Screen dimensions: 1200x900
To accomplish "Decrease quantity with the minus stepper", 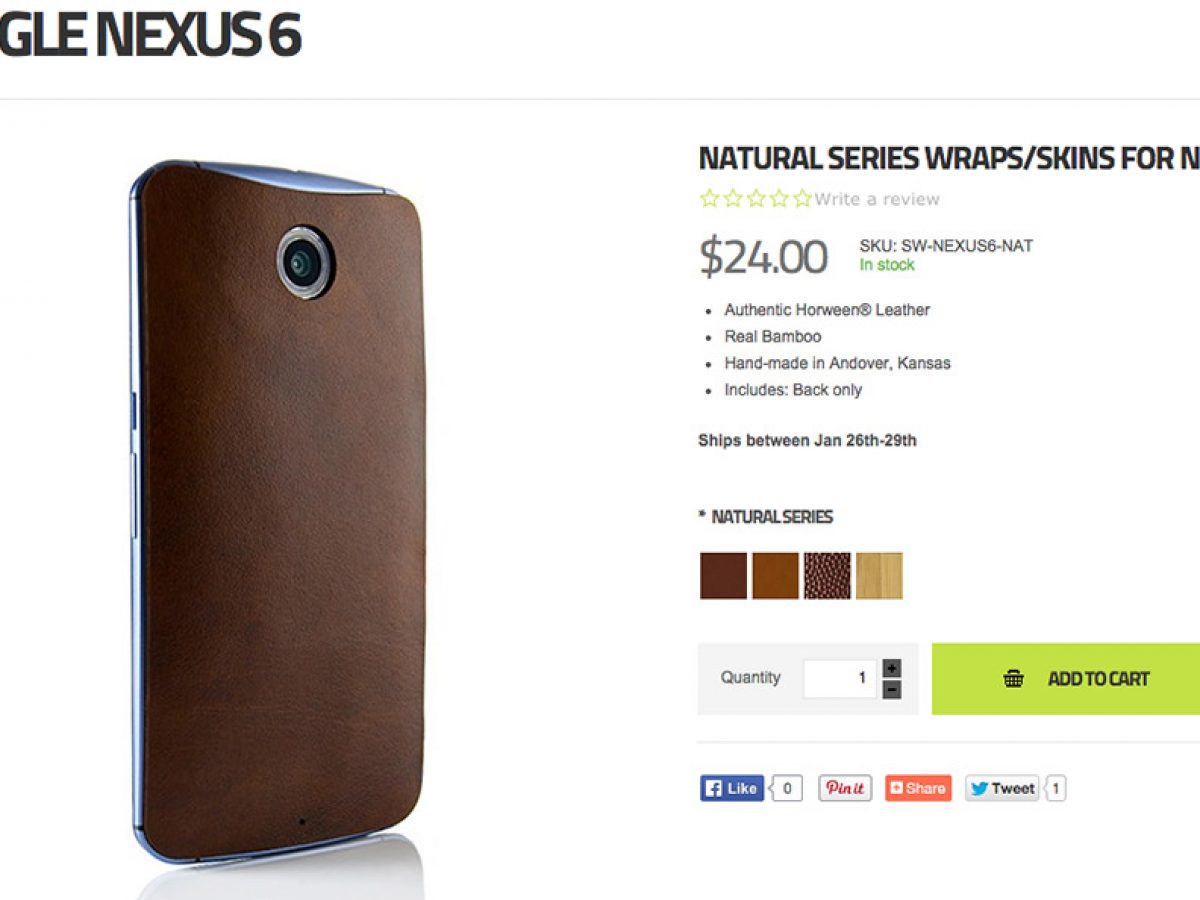I will pos(892,690).
